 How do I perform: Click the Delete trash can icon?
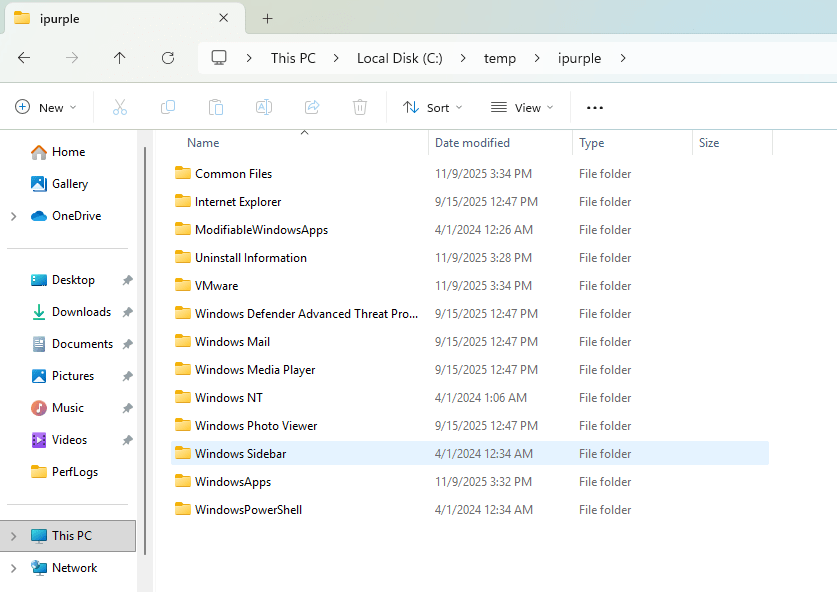tap(360, 108)
